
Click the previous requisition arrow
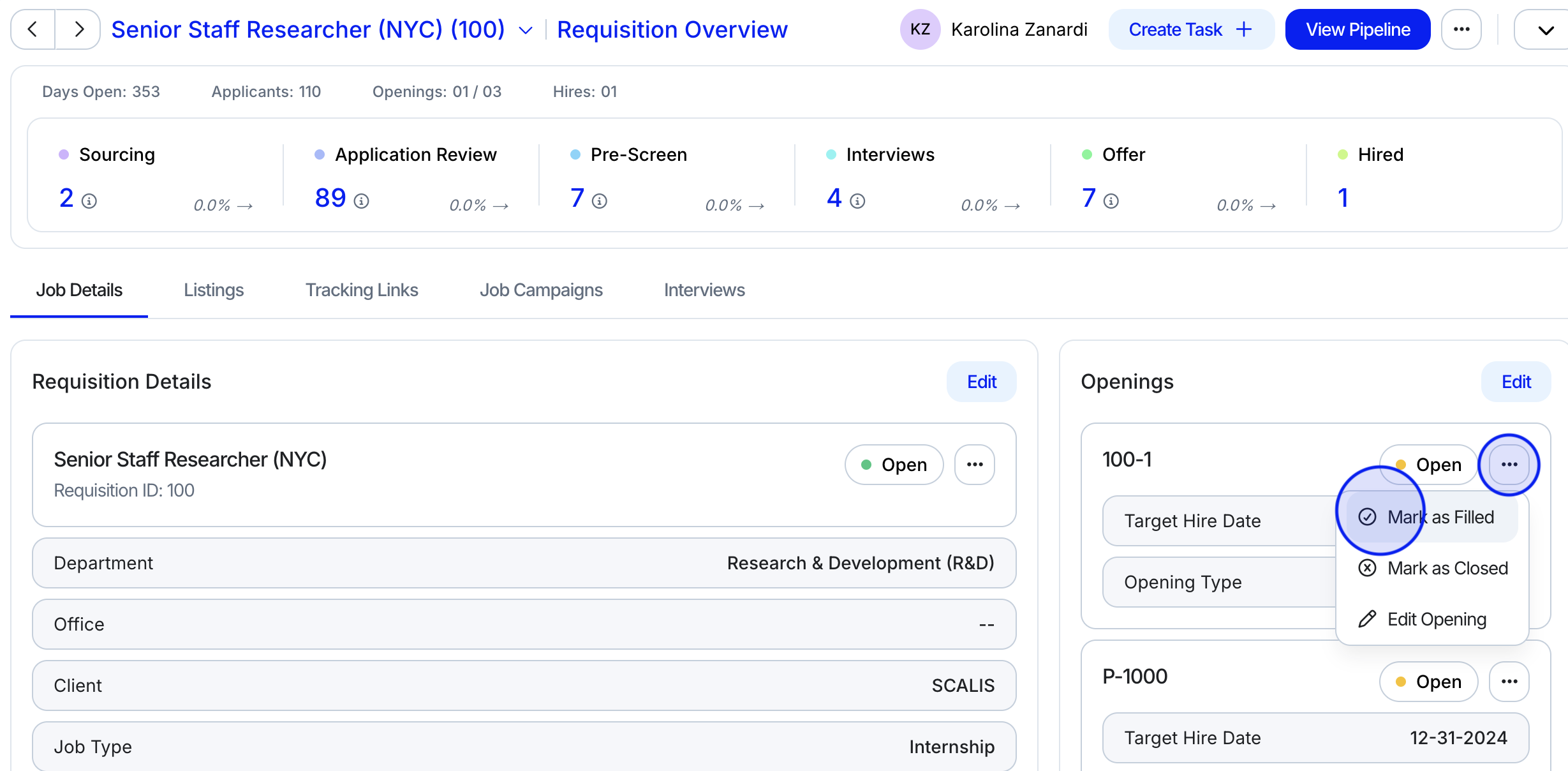[33, 29]
